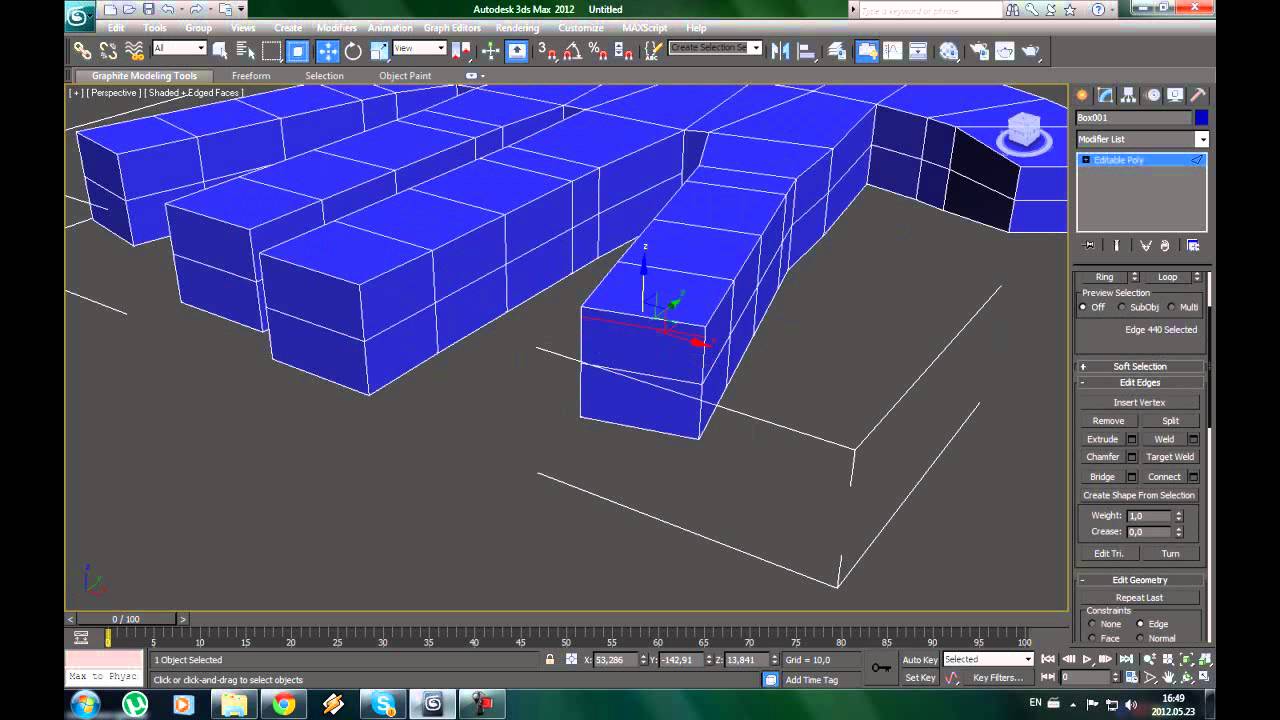Screen dimensions: 1280x720
Task: Select the SubObj preview selection radio
Action: (1122, 307)
